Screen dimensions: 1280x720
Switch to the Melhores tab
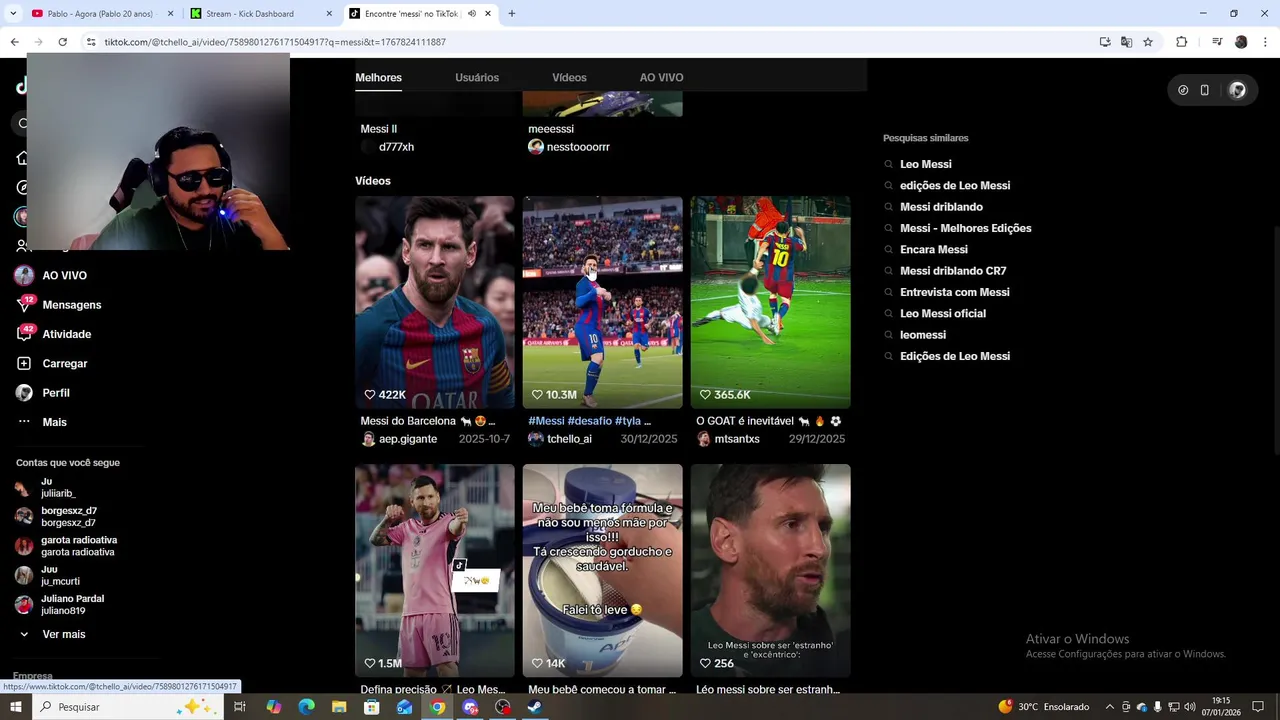click(379, 77)
